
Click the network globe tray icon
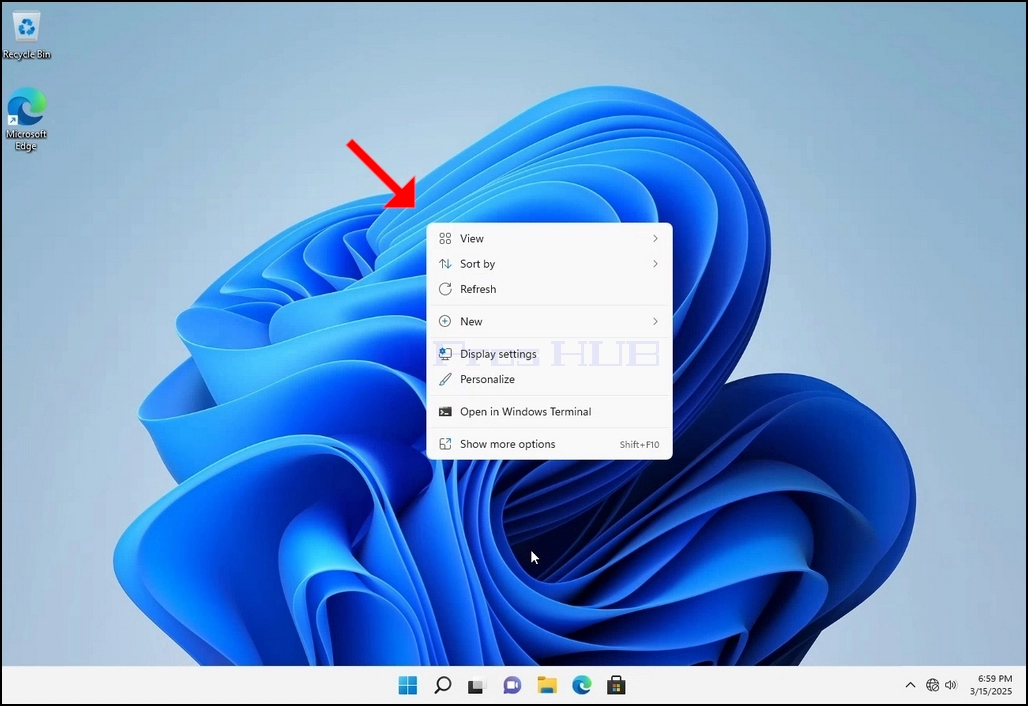pos(932,685)
